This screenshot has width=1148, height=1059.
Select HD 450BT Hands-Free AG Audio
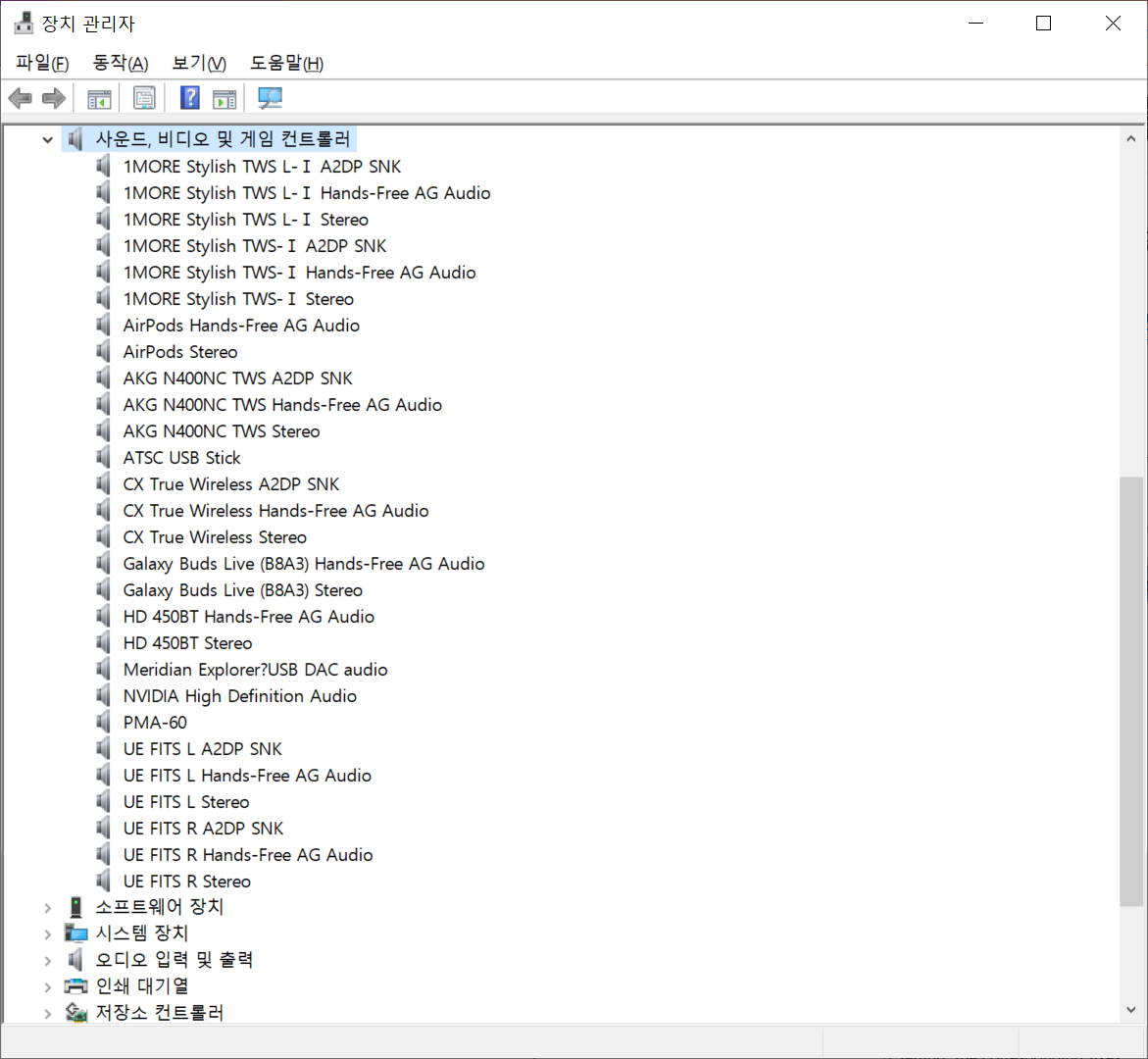249,617
